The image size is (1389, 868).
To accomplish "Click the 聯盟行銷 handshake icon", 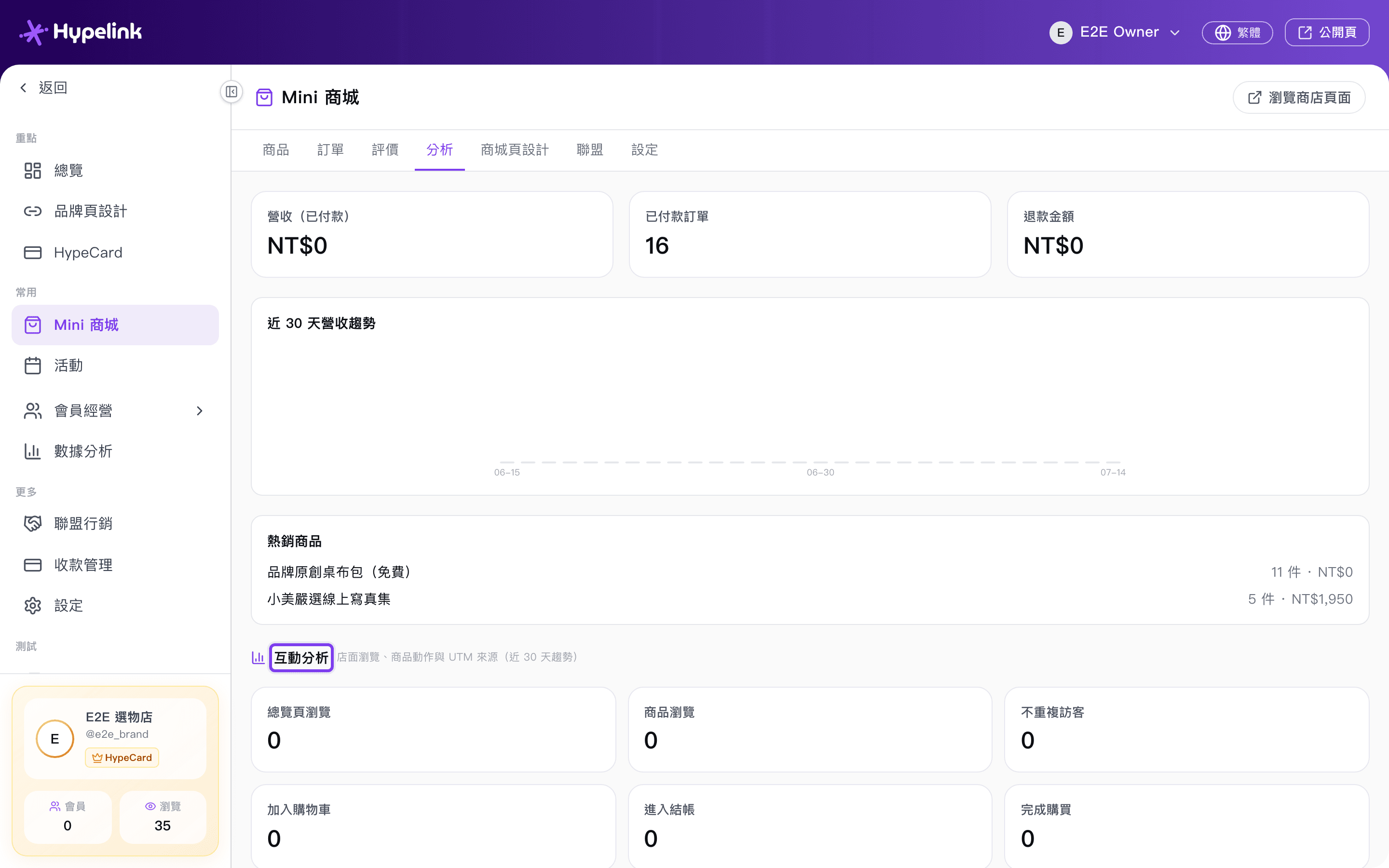I will click(x=33, y=524).
